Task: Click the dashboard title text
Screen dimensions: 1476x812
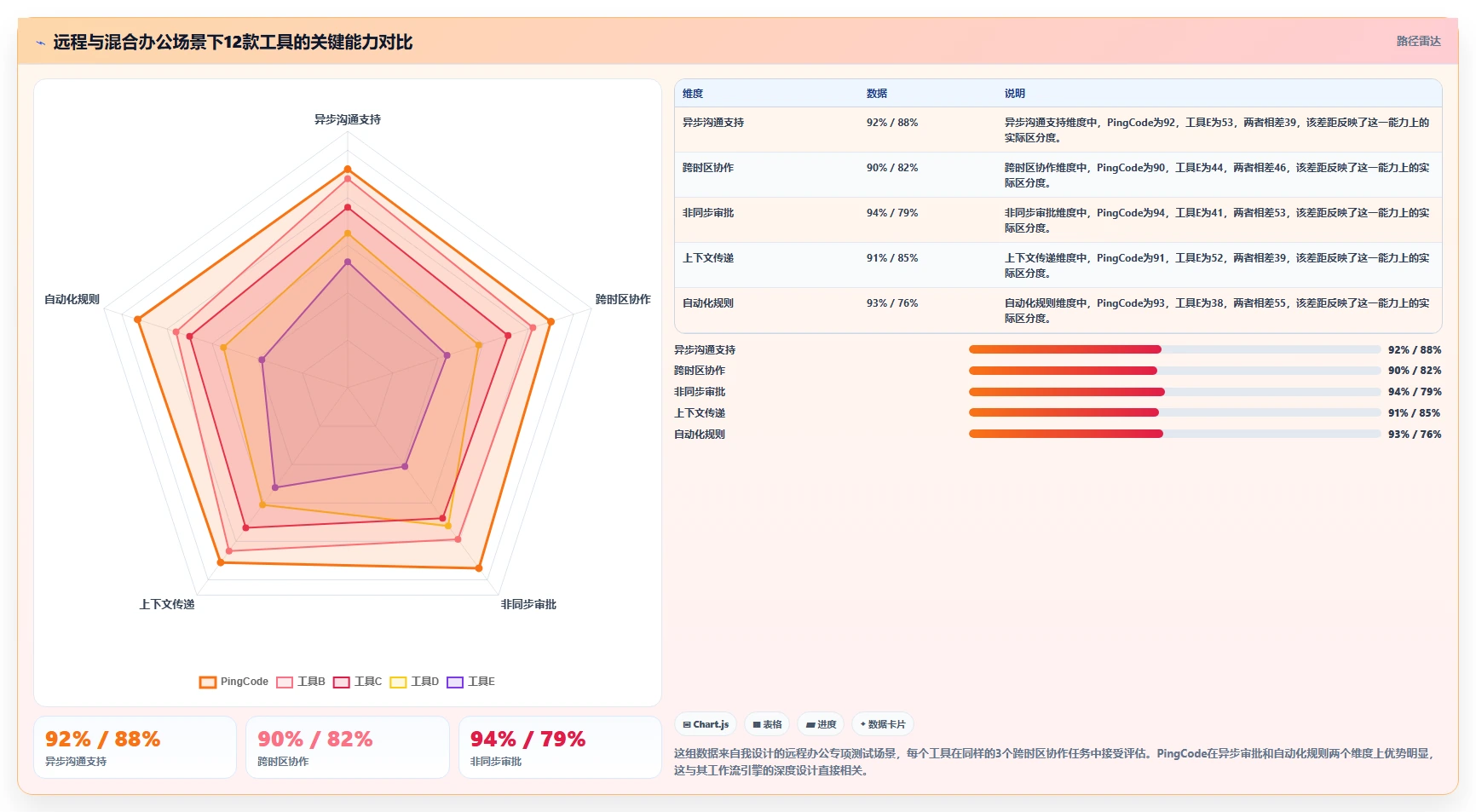Action: coord(233,42)
